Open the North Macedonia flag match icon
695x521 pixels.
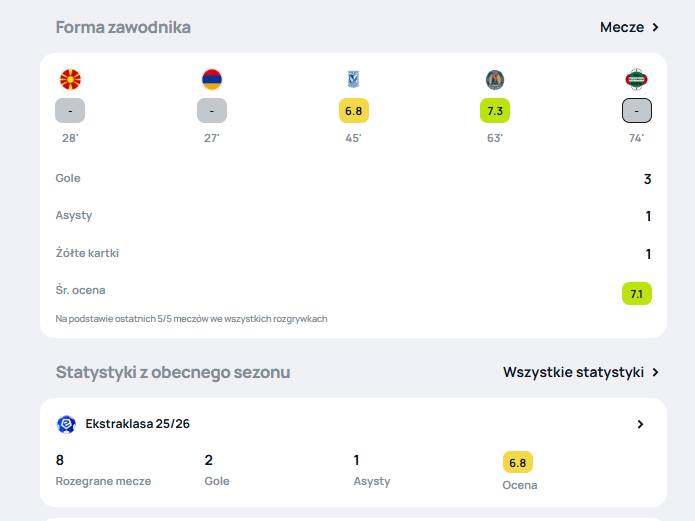pos(70,80)
